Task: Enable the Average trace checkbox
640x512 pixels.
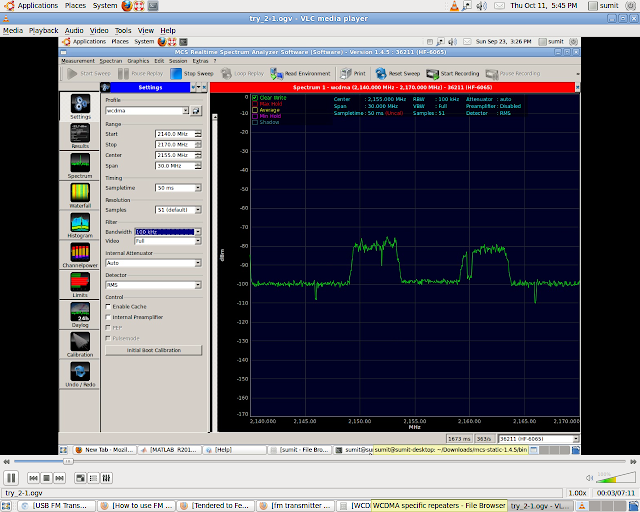Action: coord(255,110)
